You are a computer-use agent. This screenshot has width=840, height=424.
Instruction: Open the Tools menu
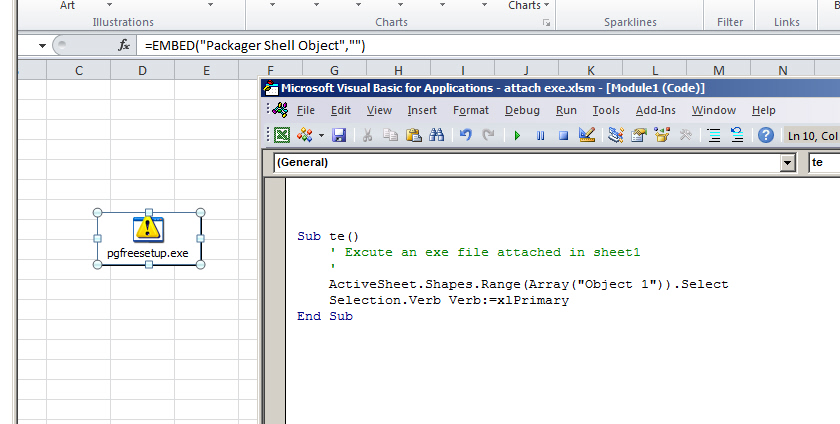coord(606,110)
